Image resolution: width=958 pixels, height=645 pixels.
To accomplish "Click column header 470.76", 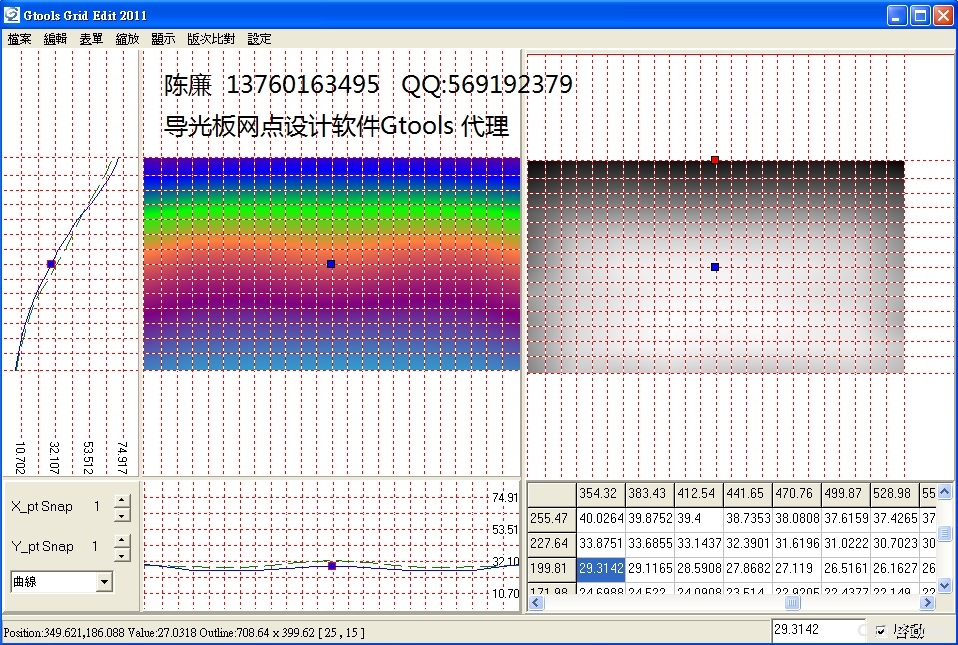I will coord(797,494).
